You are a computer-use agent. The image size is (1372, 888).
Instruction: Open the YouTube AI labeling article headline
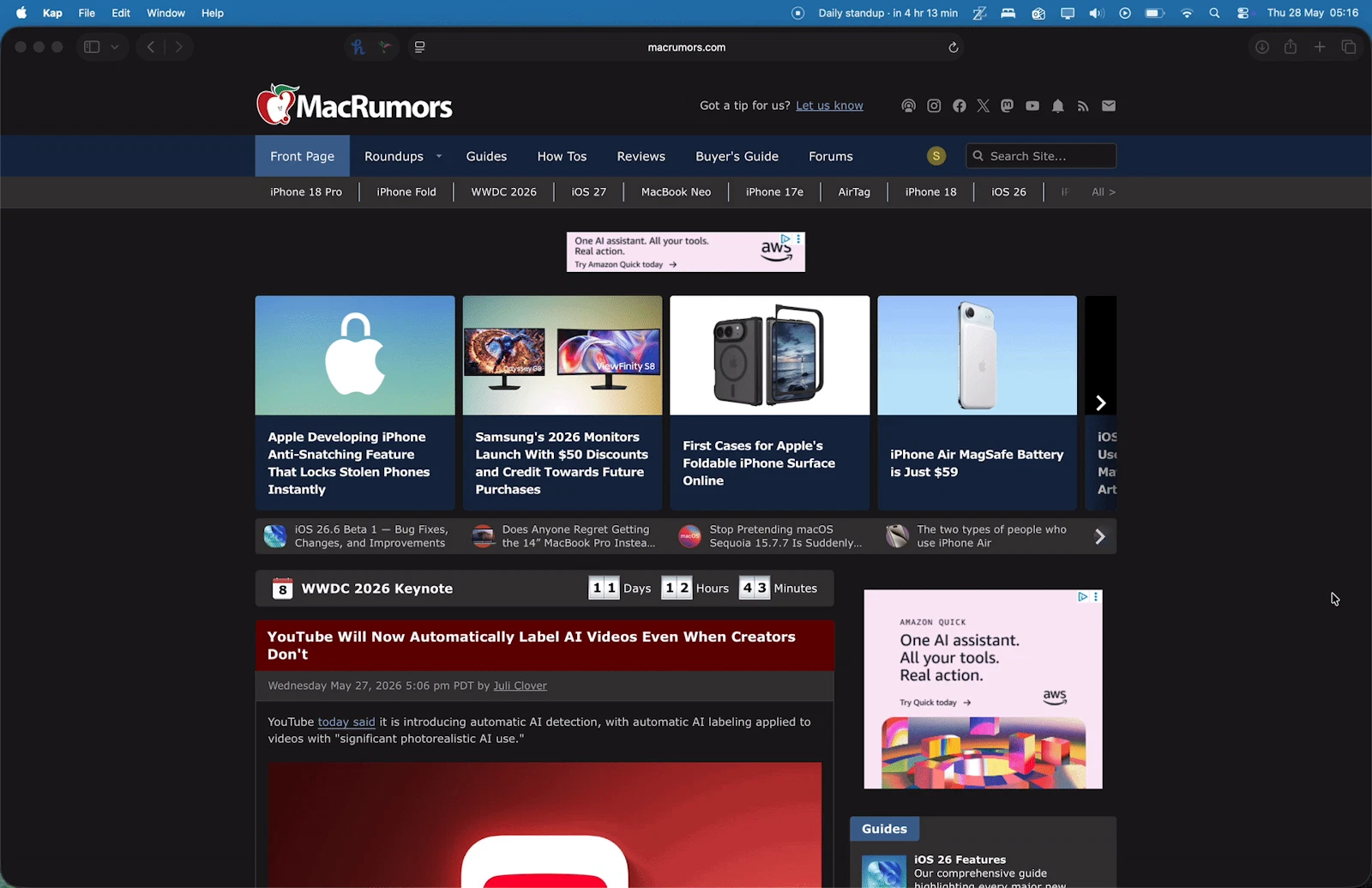coord(532,645)
